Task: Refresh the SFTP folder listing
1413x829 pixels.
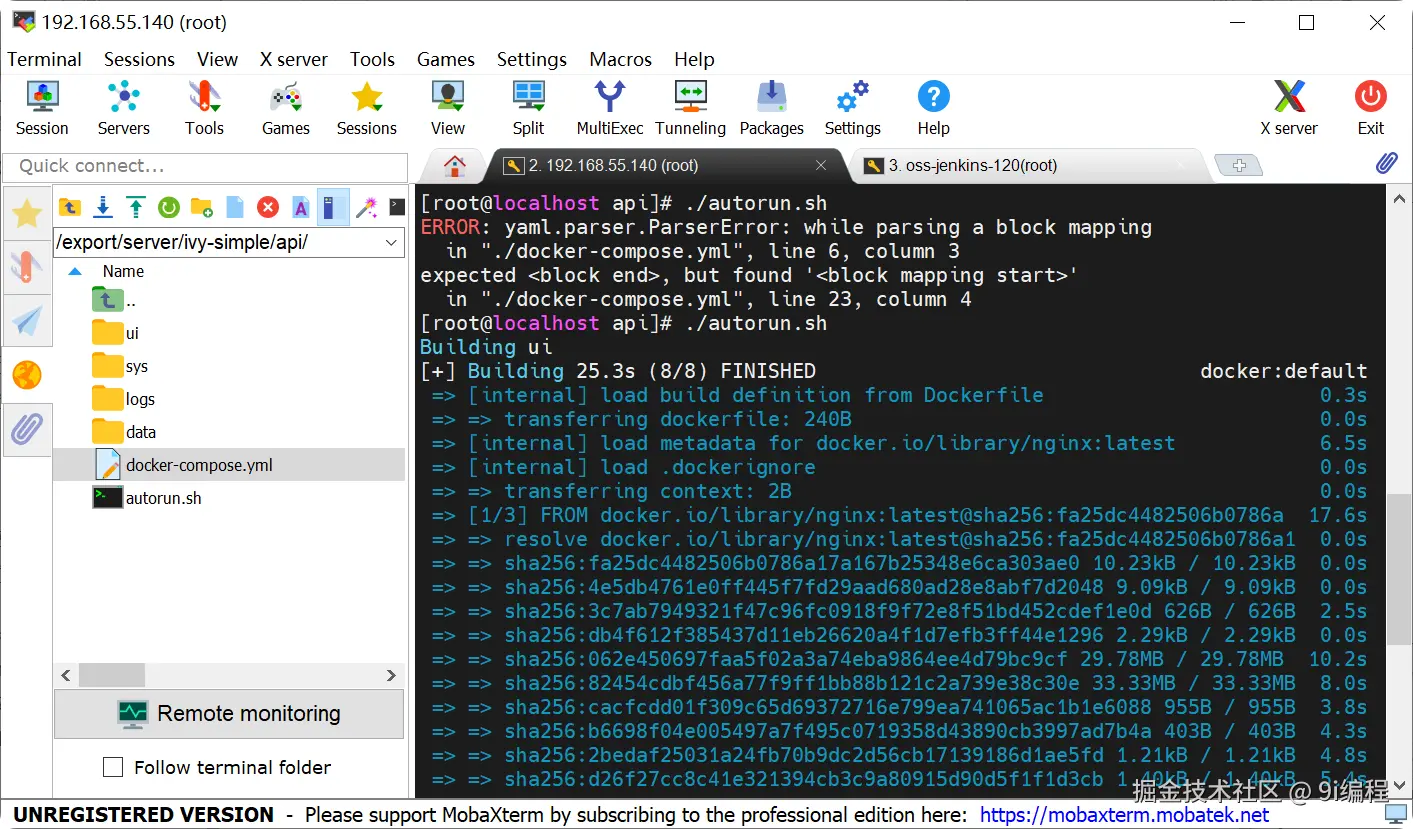Action: coord(168,207)
